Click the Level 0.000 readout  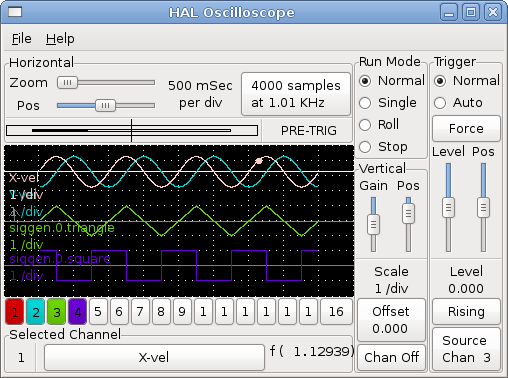pyautogui.click(x=466, y=280)
